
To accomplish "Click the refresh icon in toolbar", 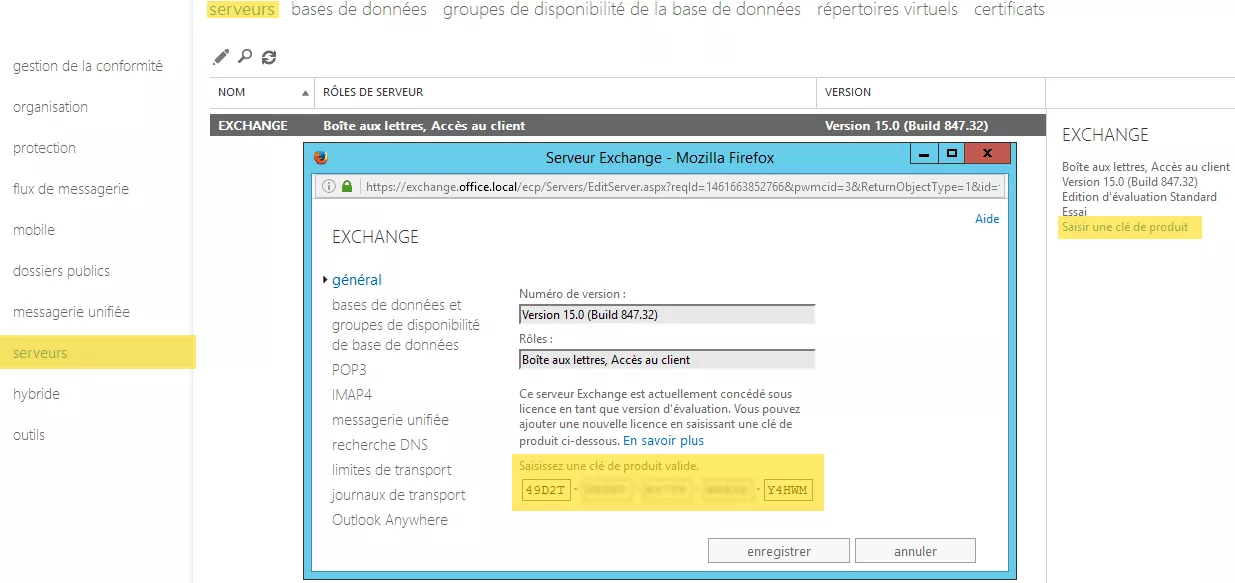I will (269, 58).
